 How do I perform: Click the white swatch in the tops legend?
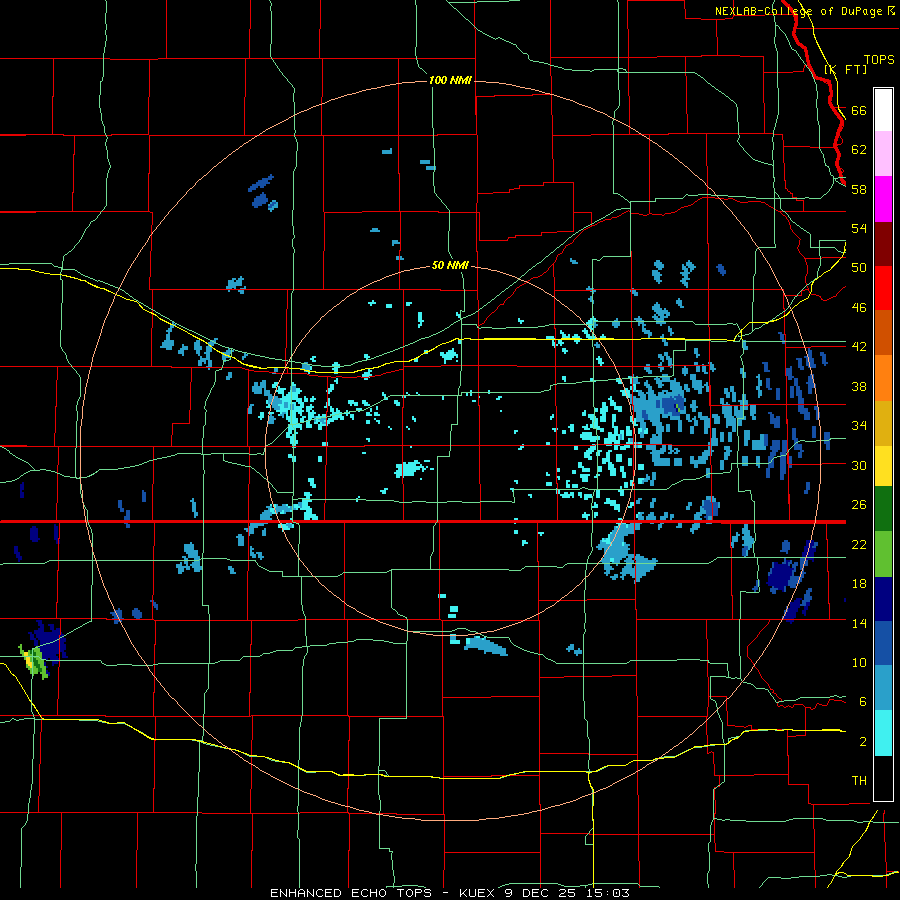click(x=883, y=110)
